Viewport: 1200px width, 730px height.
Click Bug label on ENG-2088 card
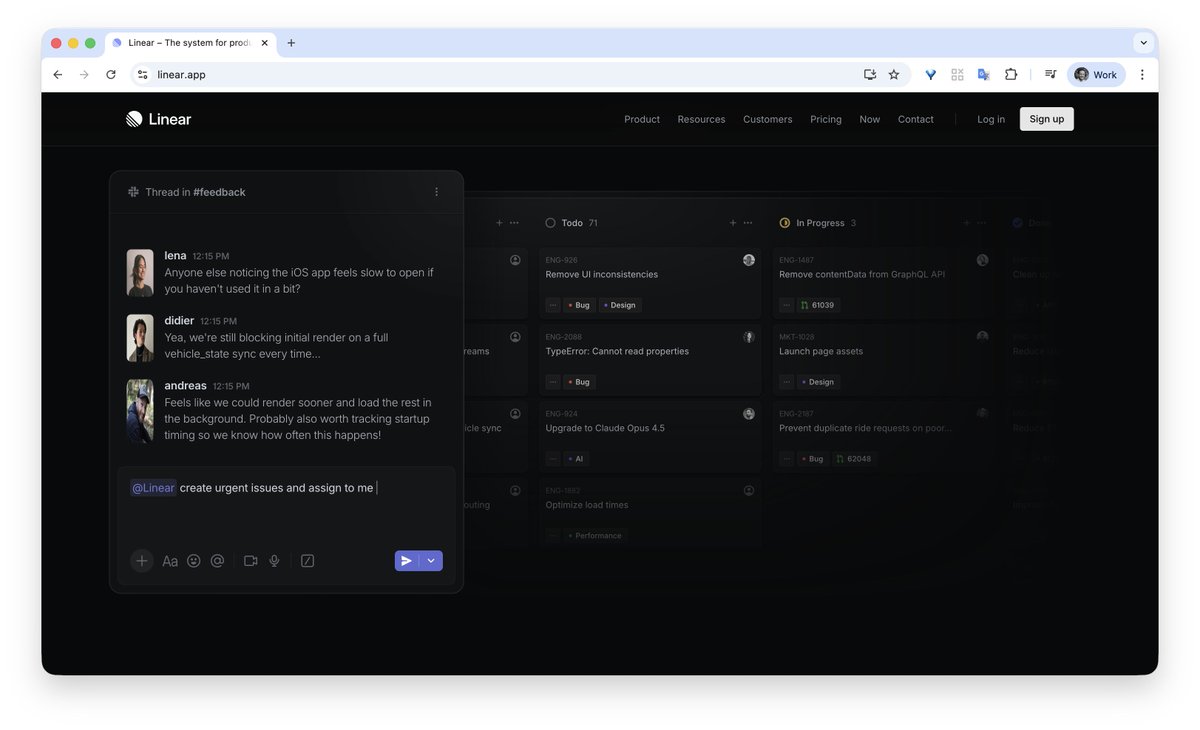pos(579,382)
